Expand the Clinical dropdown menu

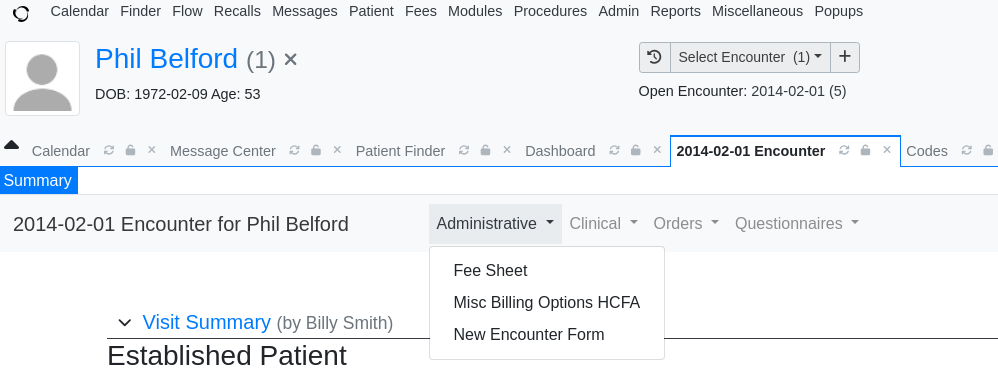[x=603, y=224]
